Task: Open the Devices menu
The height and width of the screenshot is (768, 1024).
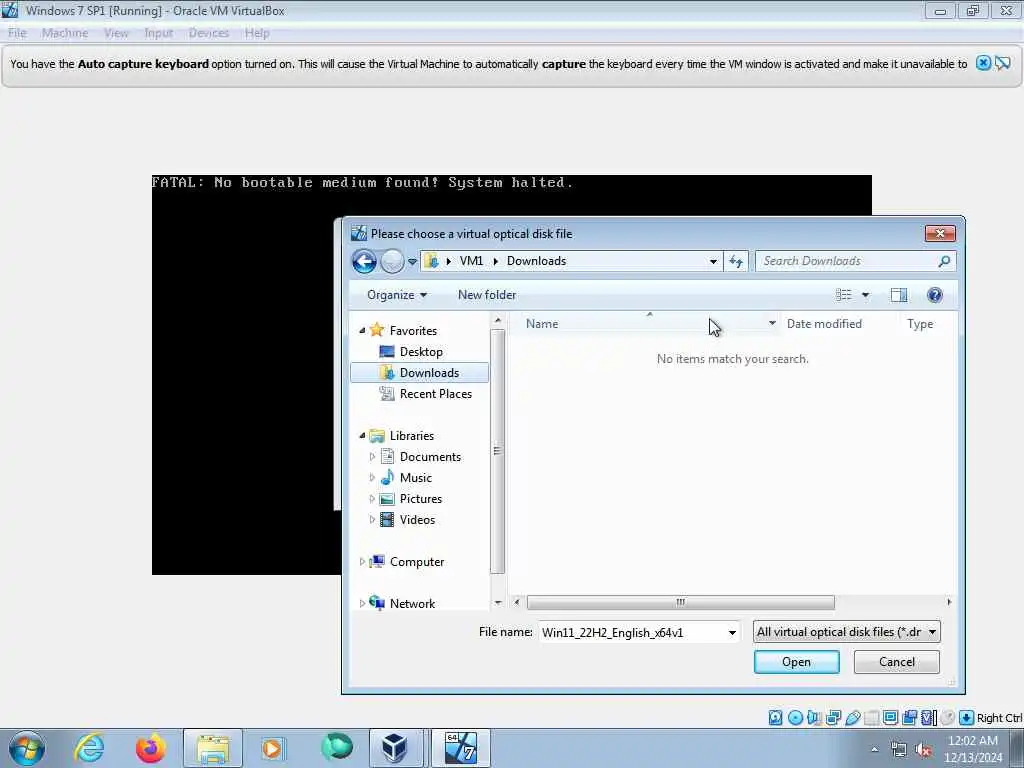Action: tap(209, 33)
